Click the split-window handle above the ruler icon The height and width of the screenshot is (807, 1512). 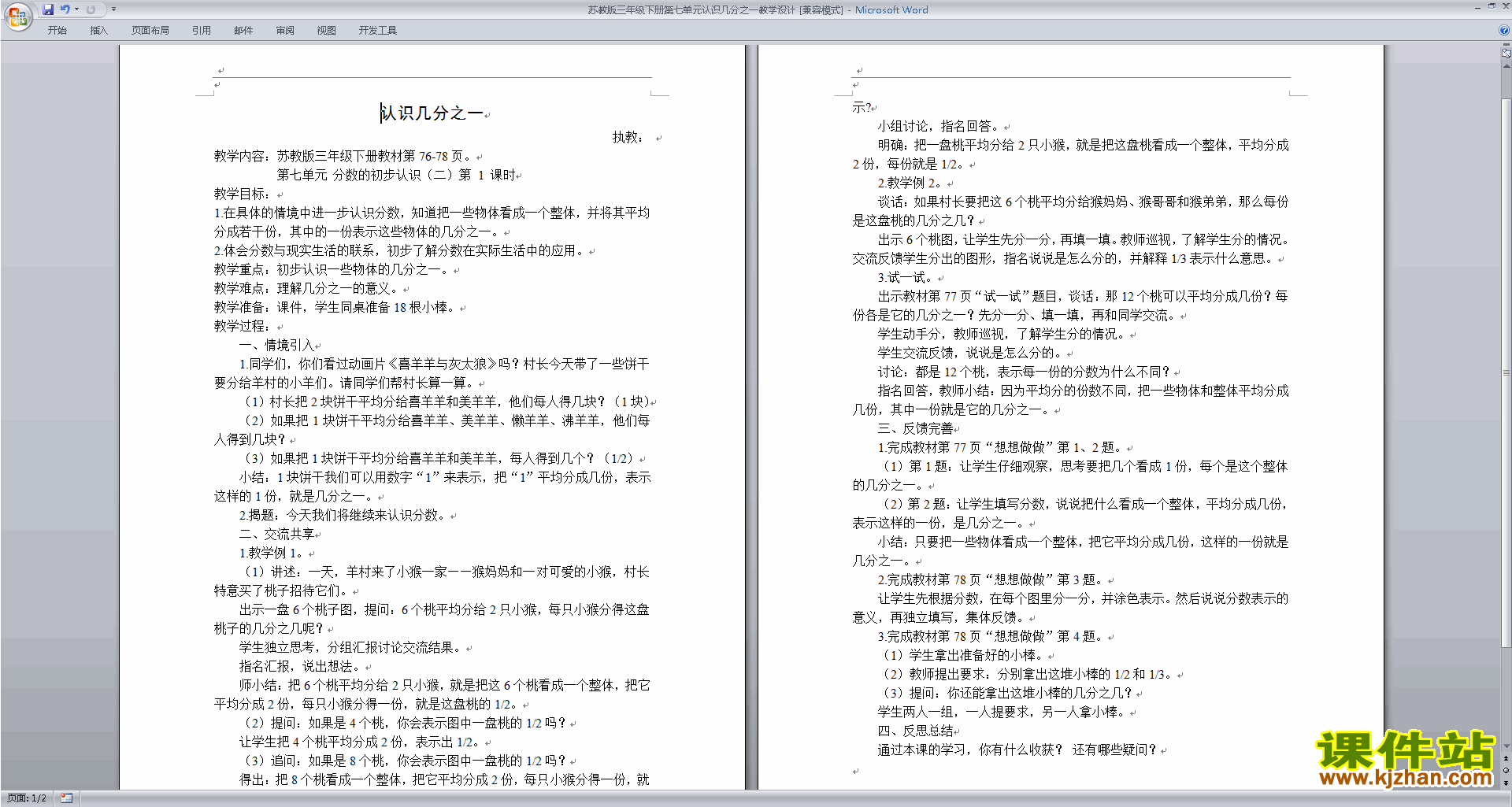click(x=1506, y=46)
